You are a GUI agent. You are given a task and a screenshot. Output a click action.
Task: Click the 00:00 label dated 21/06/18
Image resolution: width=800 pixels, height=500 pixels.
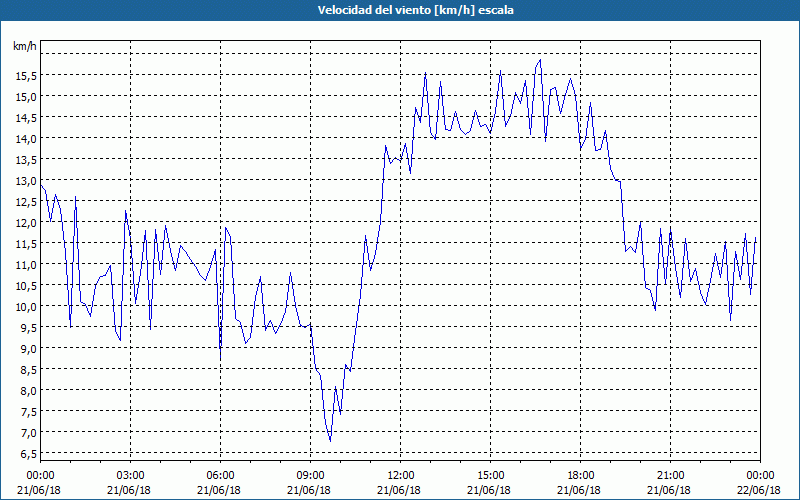[40, 476]
